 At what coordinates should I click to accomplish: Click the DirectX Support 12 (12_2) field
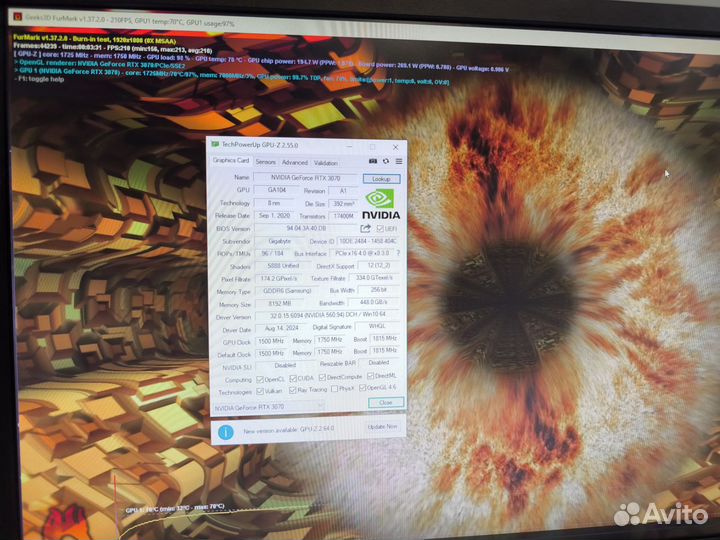pos(378,265)
